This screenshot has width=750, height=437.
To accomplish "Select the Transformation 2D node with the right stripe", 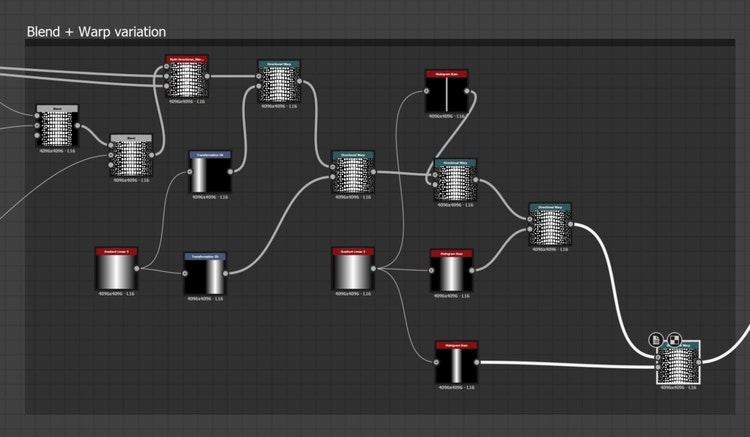I will tap(205, 273).
